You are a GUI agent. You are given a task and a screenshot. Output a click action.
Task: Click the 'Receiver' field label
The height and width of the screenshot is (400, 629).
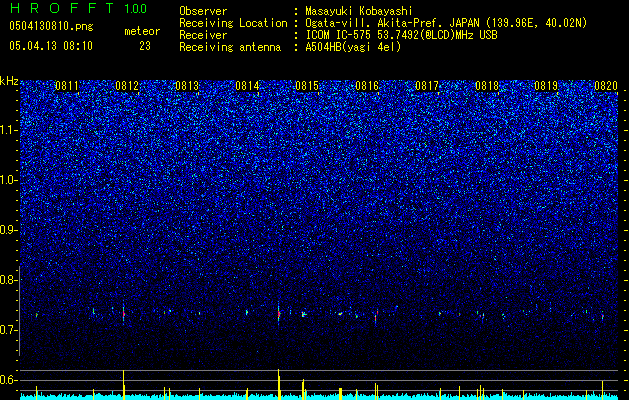(203, 35)
